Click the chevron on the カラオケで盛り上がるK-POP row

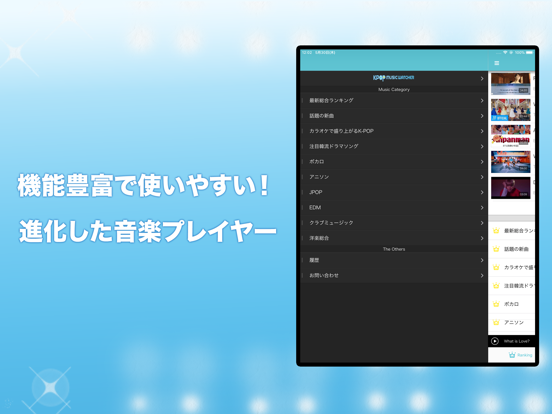pyautogui.click(x=482, y=131)
